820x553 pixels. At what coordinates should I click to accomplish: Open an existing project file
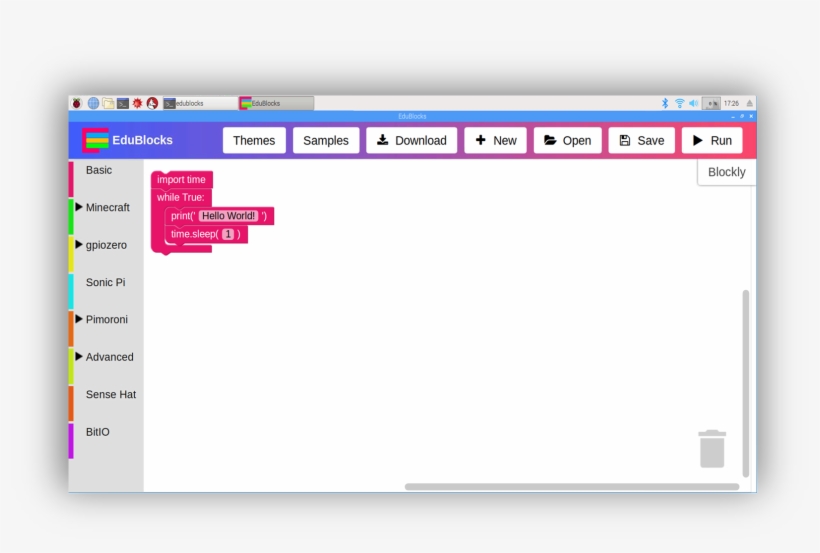[567, 140]
